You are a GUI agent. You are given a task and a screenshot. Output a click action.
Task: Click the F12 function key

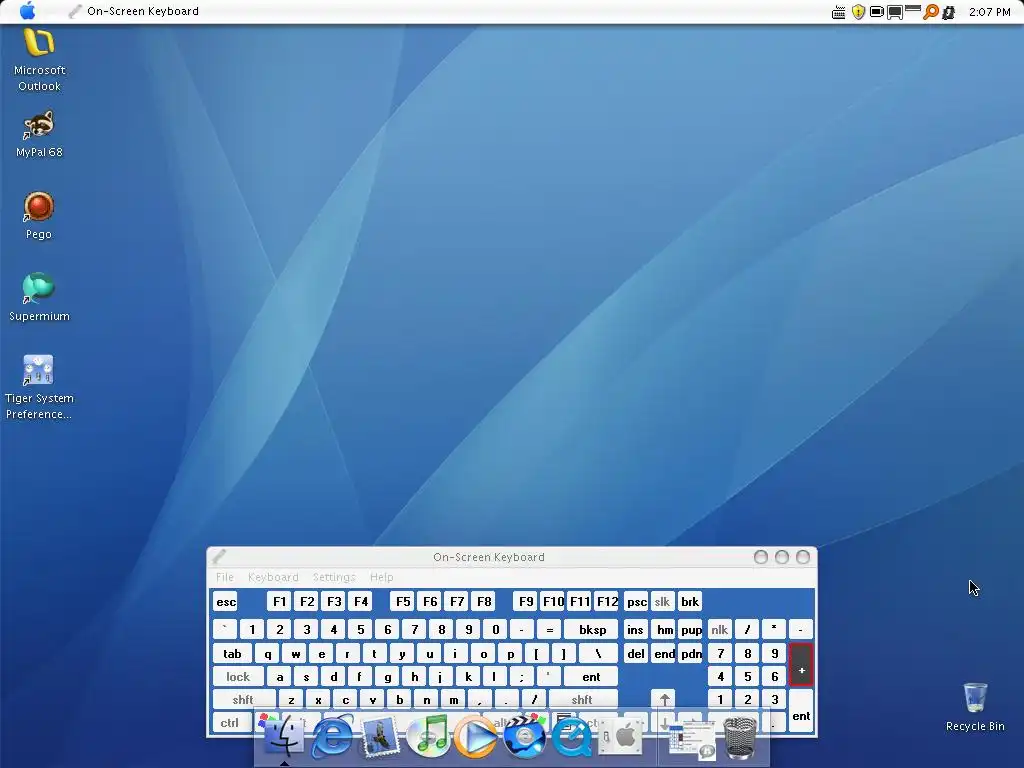607,601
